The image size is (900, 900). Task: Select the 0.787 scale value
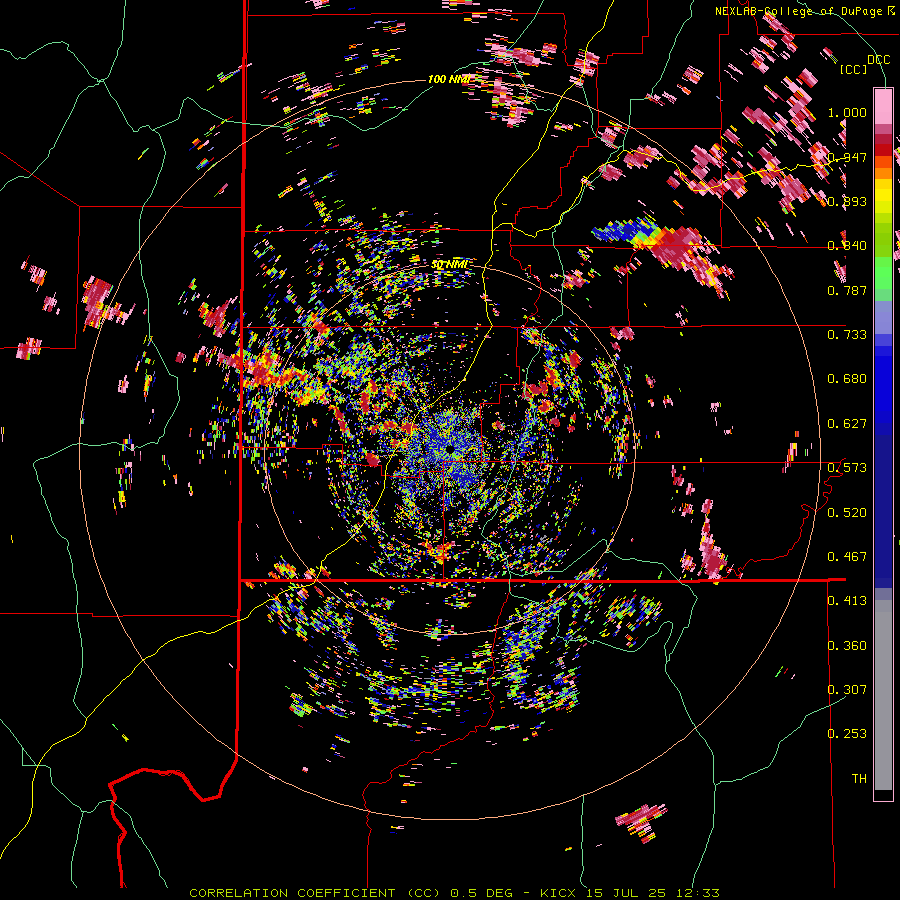847,290
